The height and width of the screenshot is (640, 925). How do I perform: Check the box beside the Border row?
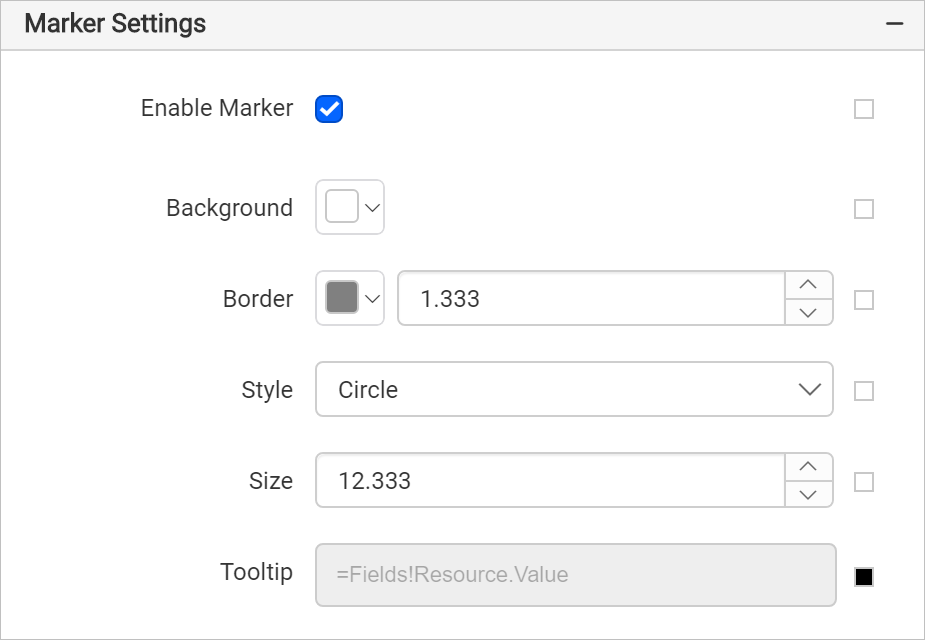[x=863, y=299]
